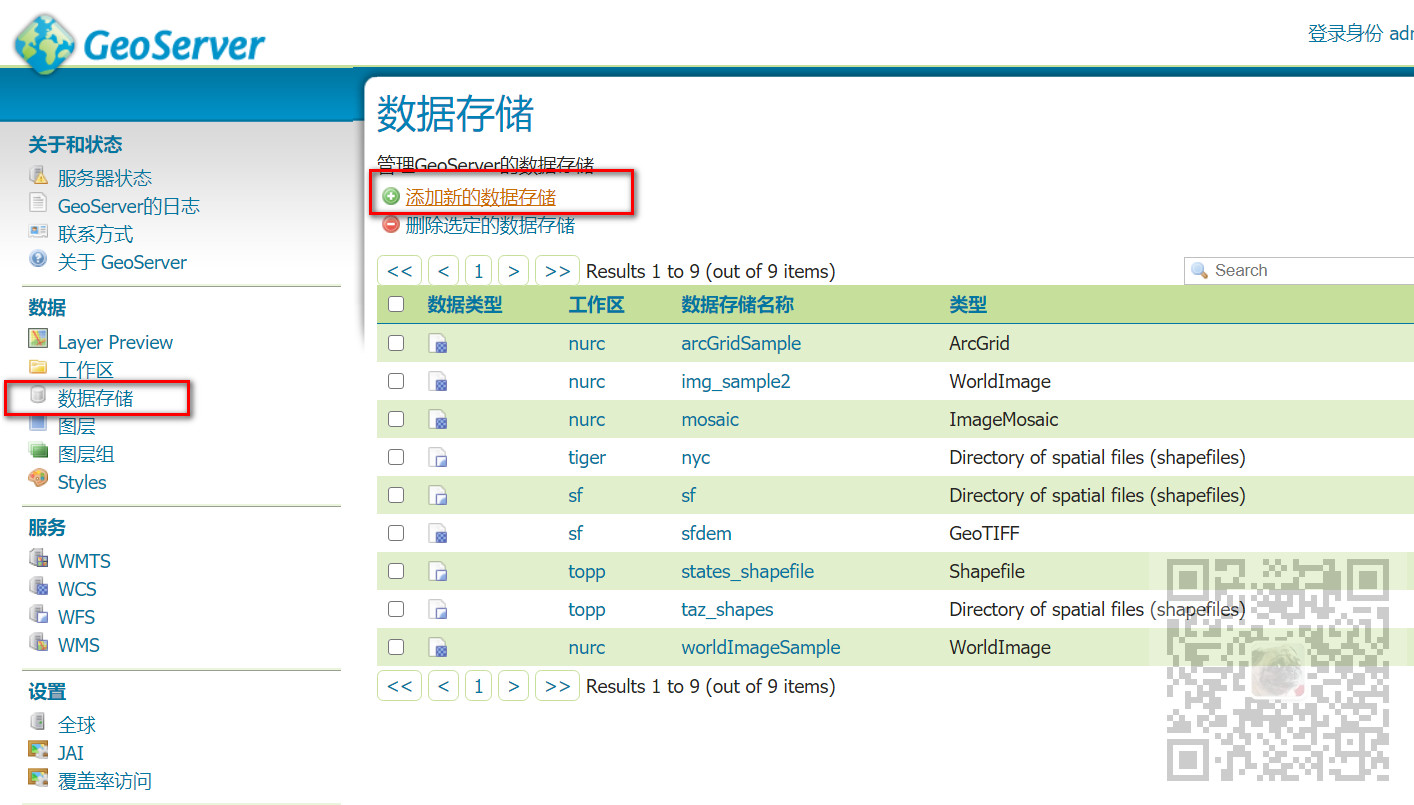The image size is (1414, 805).
Task: Click the raster type icon for arcGridSample
Action: [437, 344]
